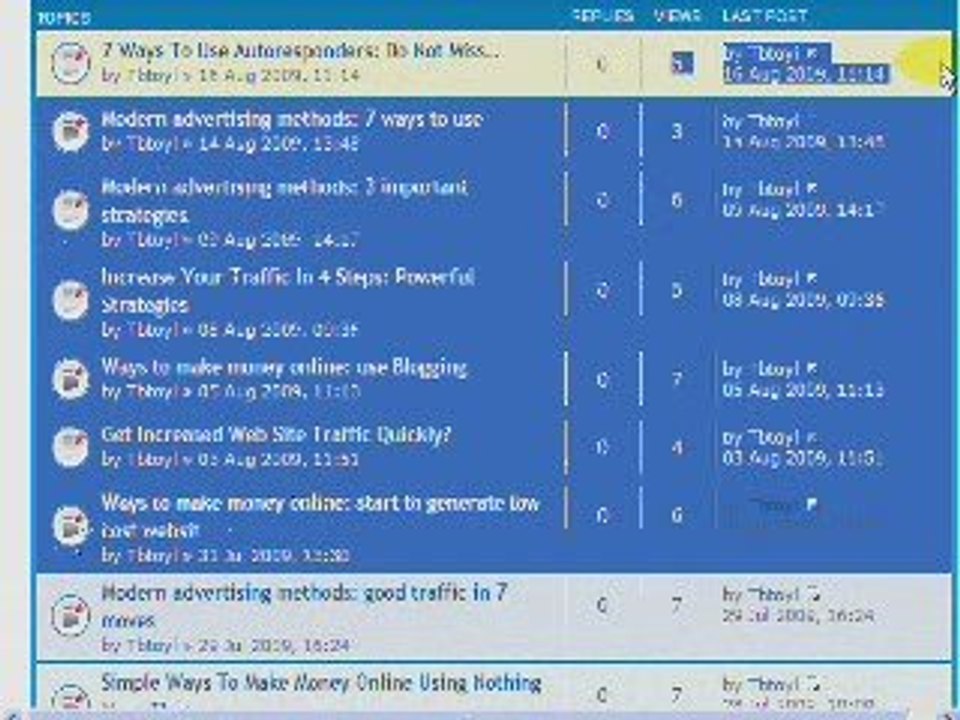Click topic icon beside 'Get Increased Web Site Traffic Quickly?'
The width and height of the screenshot is (960, 720).
(71, 446)
